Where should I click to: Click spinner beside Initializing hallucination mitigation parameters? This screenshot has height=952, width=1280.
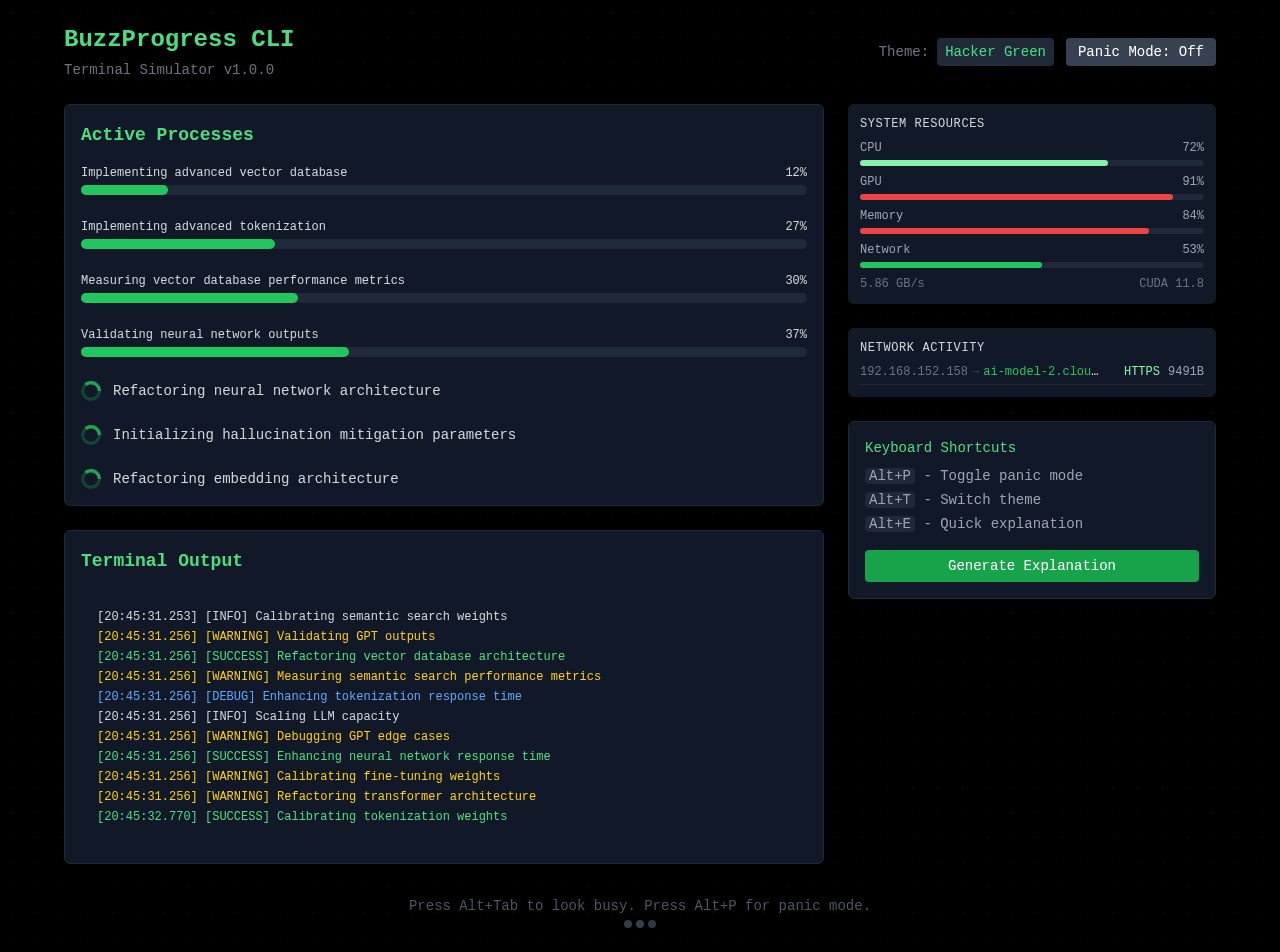click(x=91, y=435)
